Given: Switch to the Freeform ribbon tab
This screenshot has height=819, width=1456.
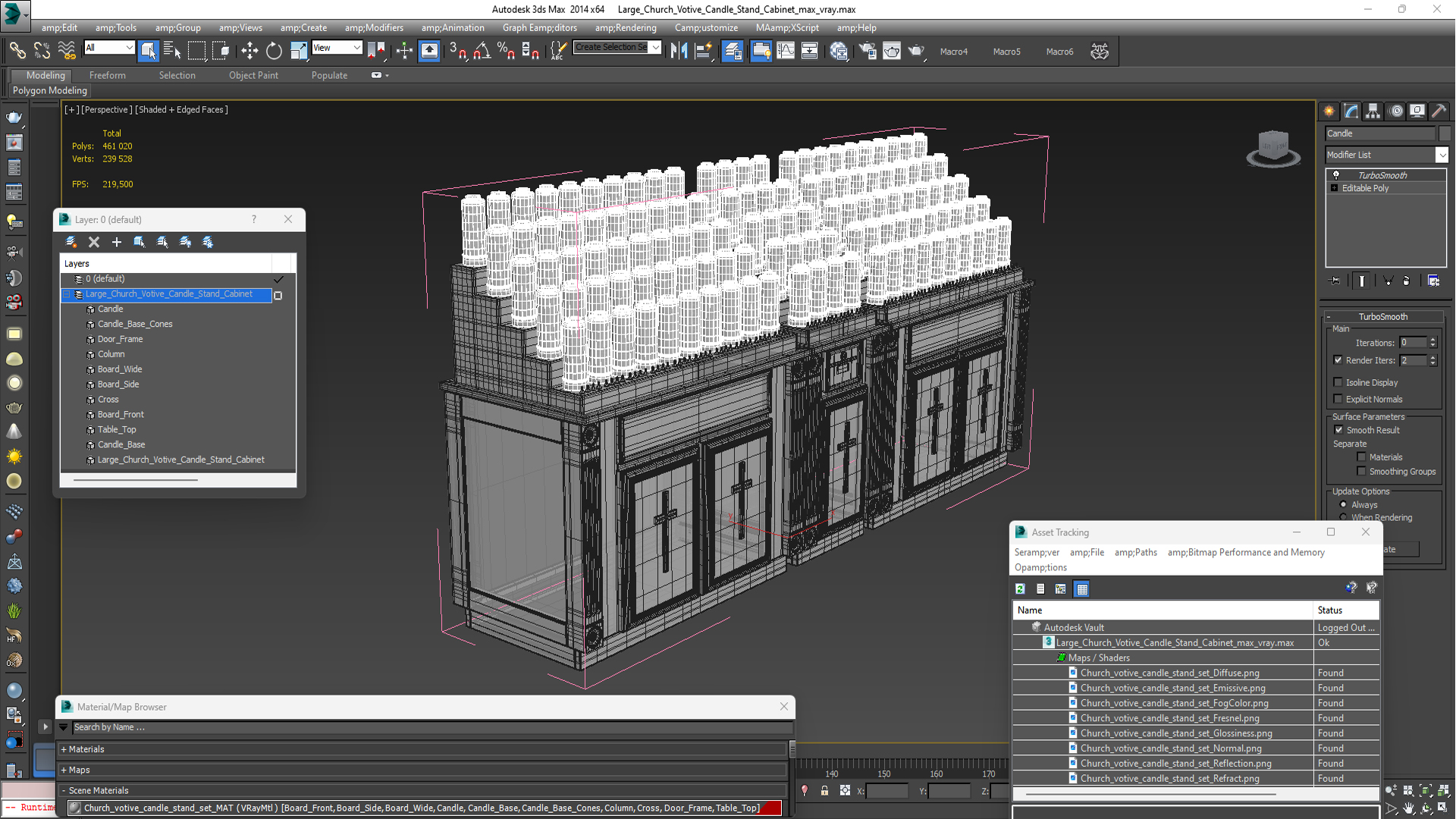Looking at the screenshot, I should point(108,75).
